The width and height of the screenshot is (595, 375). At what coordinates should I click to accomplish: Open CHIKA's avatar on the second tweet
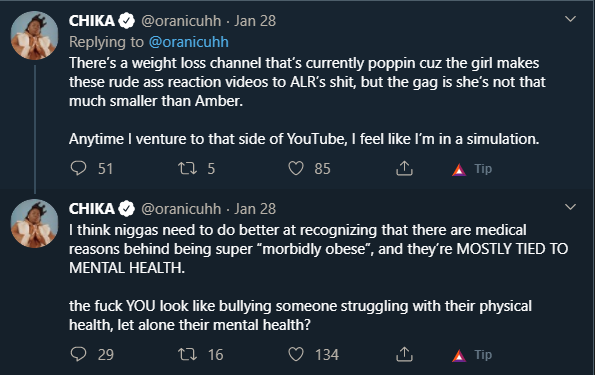[34, 223]
